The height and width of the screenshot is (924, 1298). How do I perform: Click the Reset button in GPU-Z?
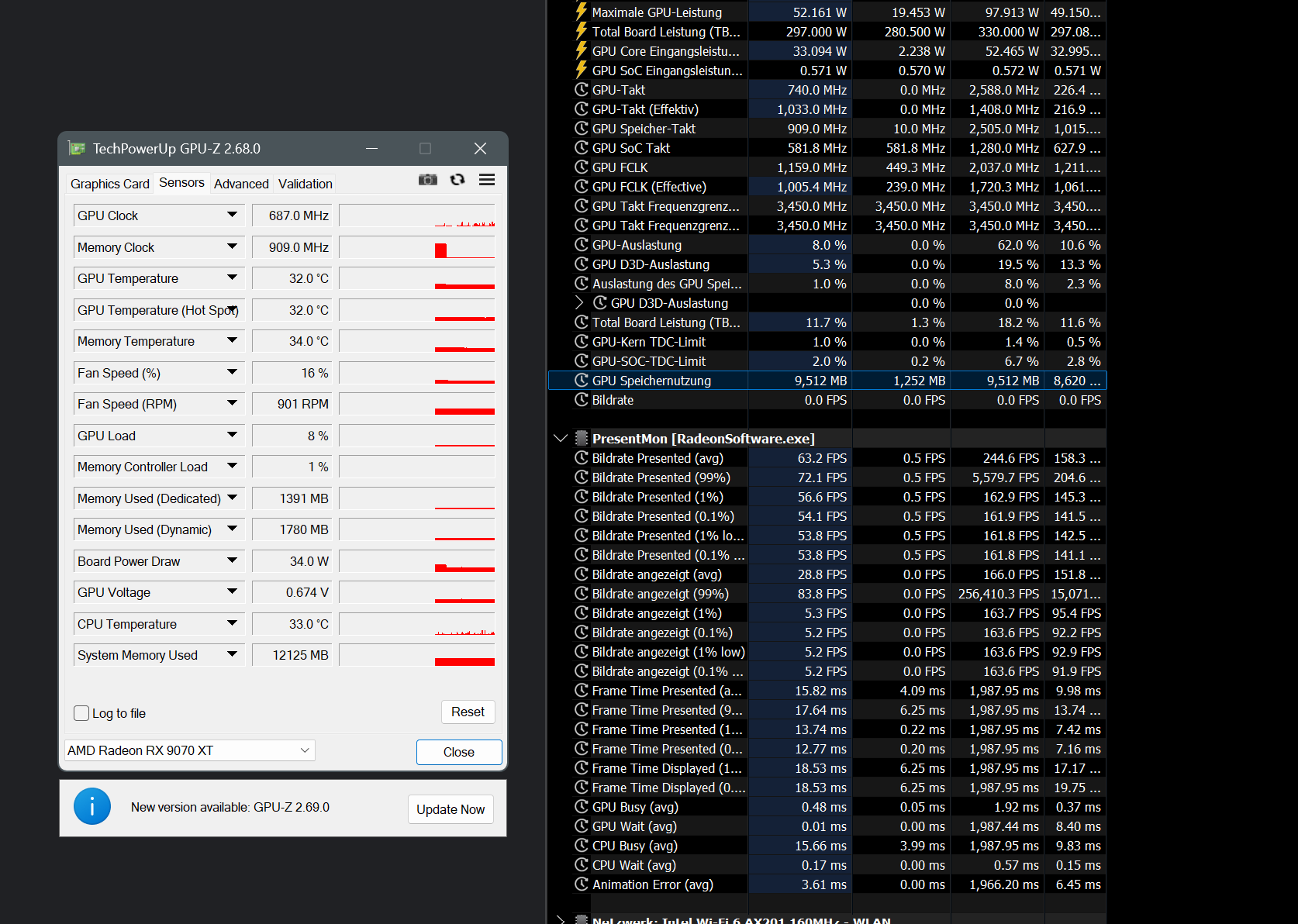point(468,712)
